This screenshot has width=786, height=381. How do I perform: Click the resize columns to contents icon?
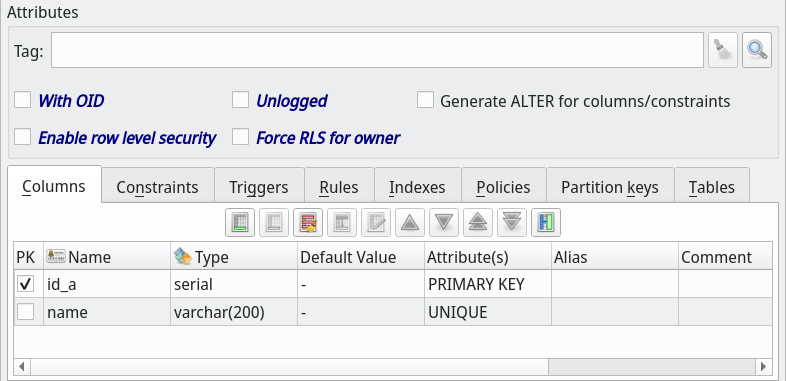pyautogui.click(x=546, y=222)
